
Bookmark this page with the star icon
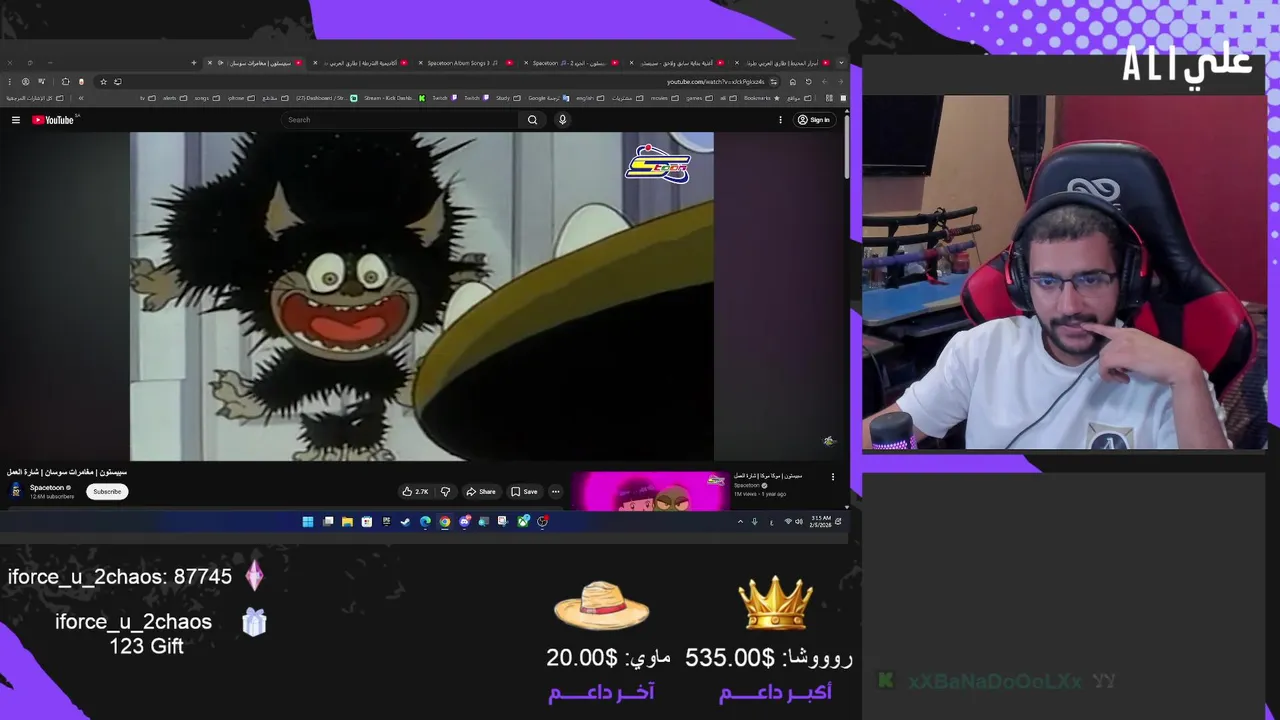(104, 81)
